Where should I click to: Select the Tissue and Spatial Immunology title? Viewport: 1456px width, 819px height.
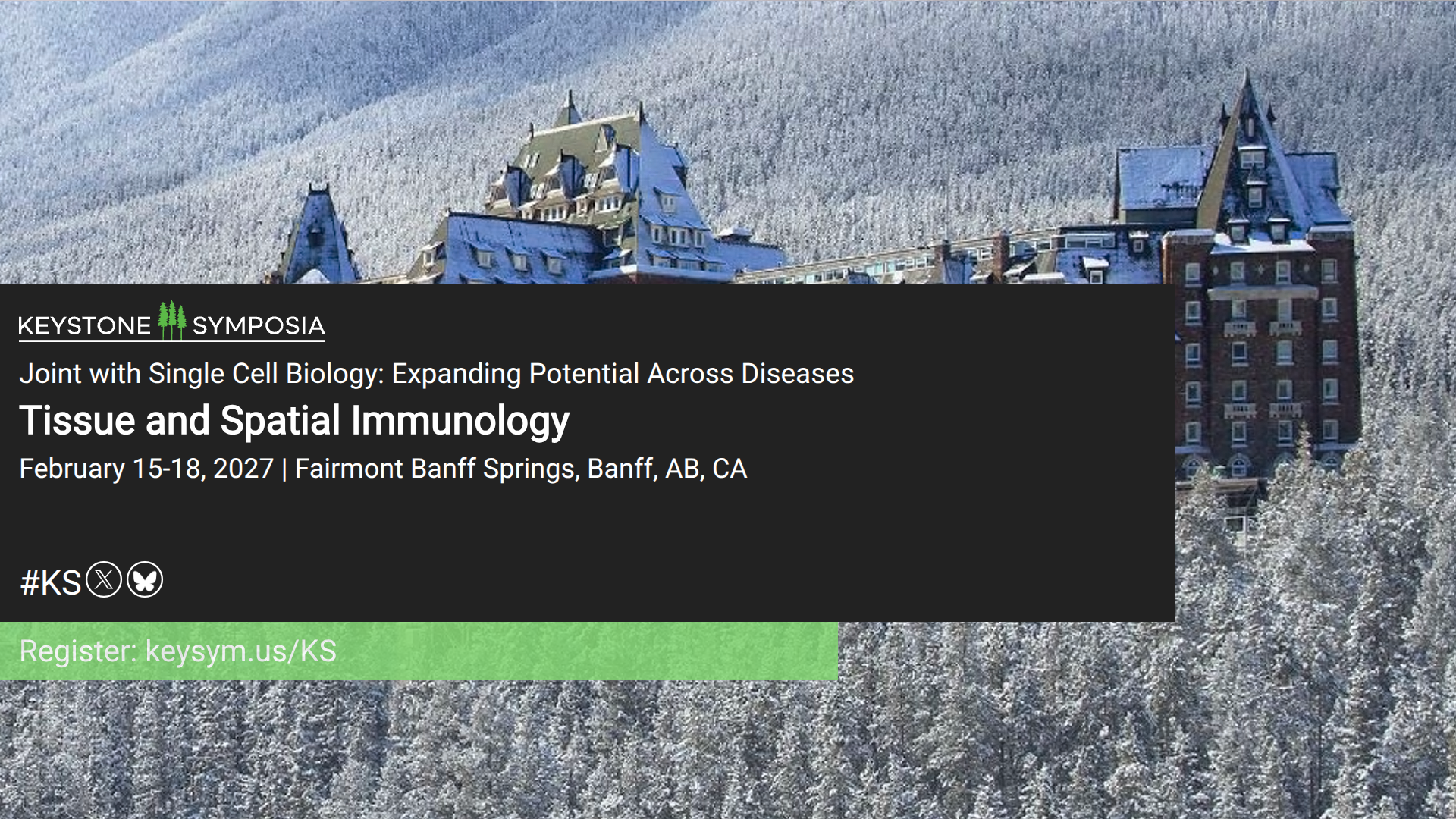click(294, 421)
